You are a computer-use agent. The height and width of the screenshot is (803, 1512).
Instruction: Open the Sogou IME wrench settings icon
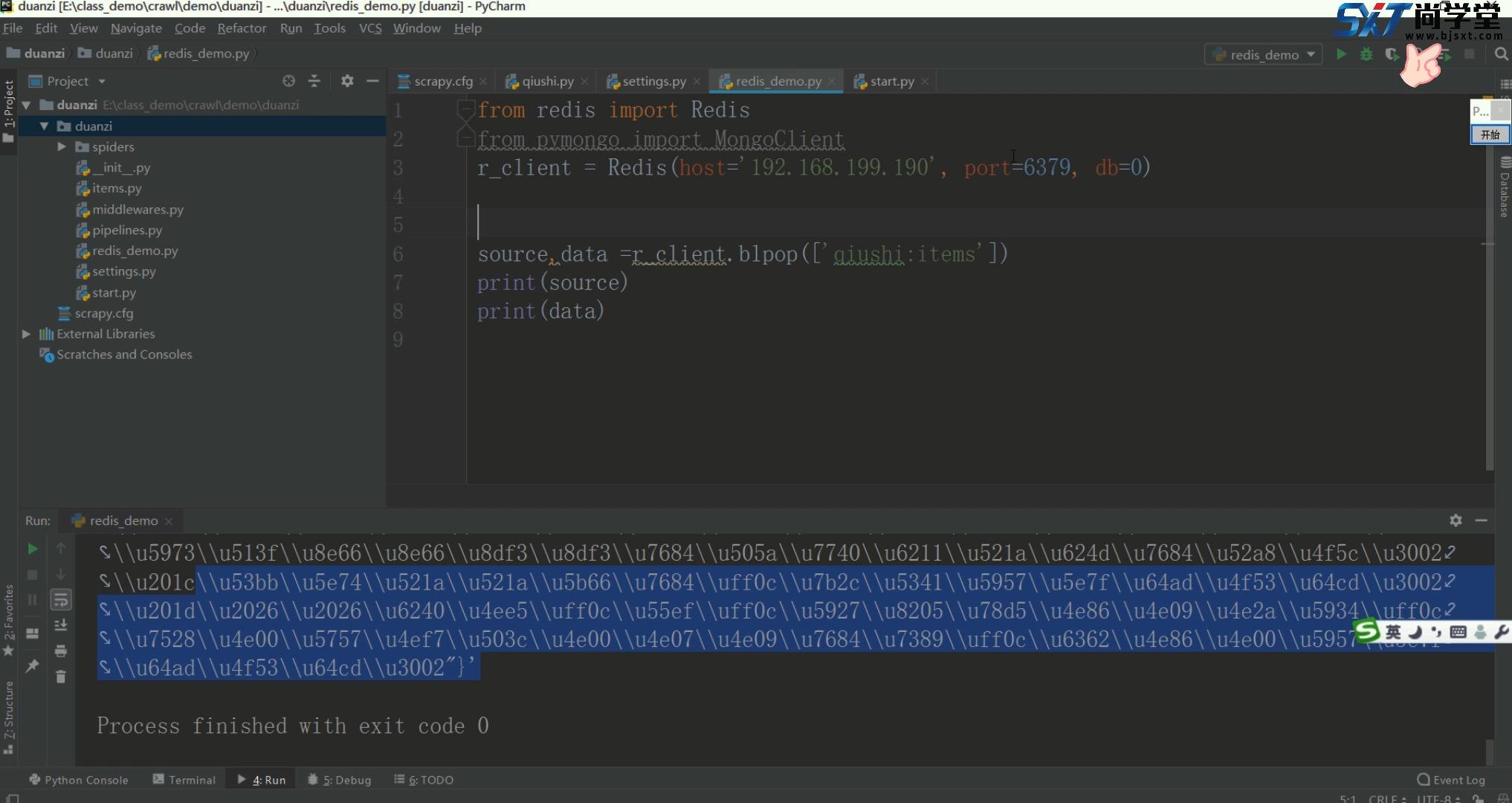point(1501,632)
